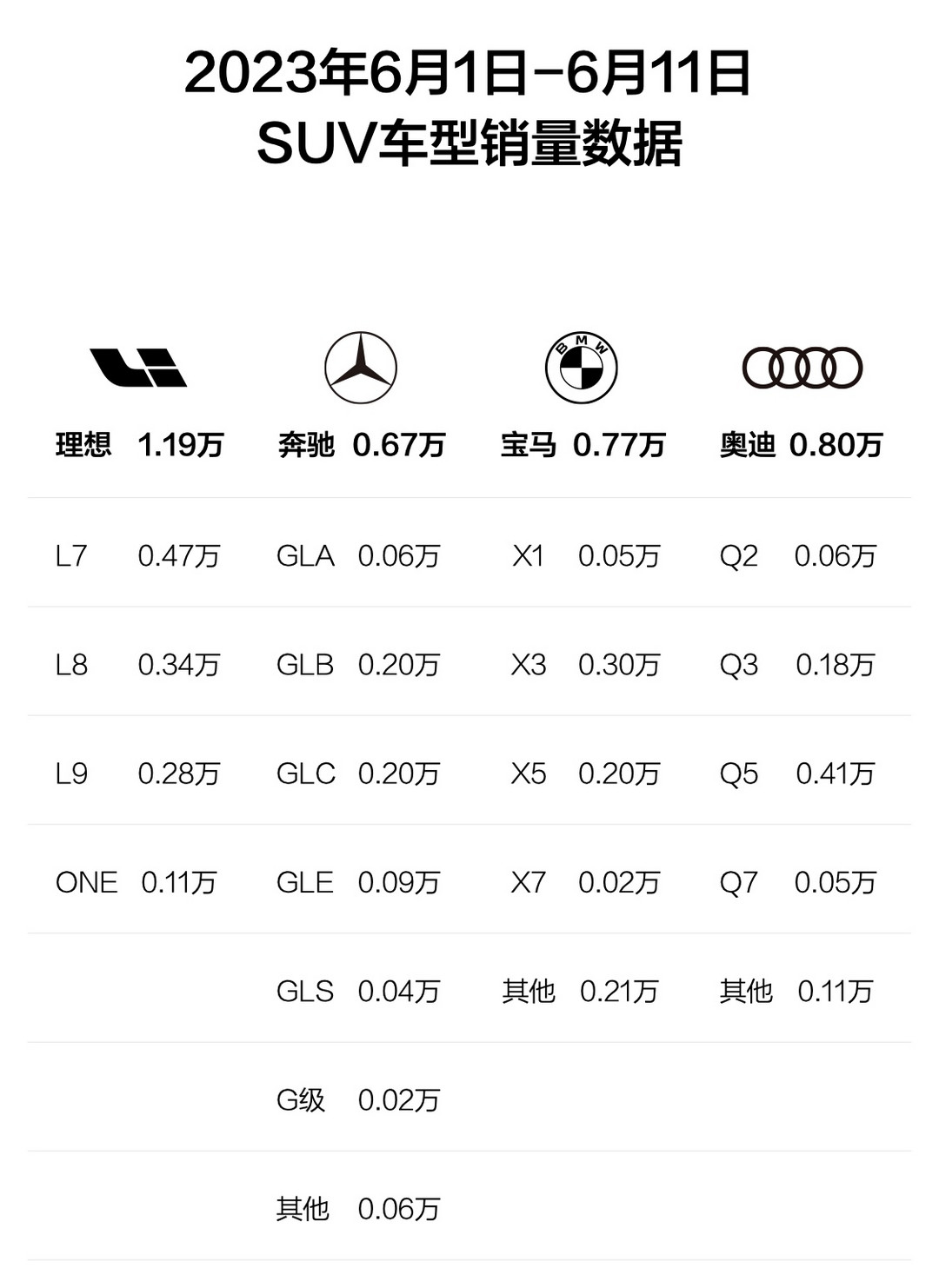Click the Audi four rings logo
939x1288 pixels.
(802, 368)
